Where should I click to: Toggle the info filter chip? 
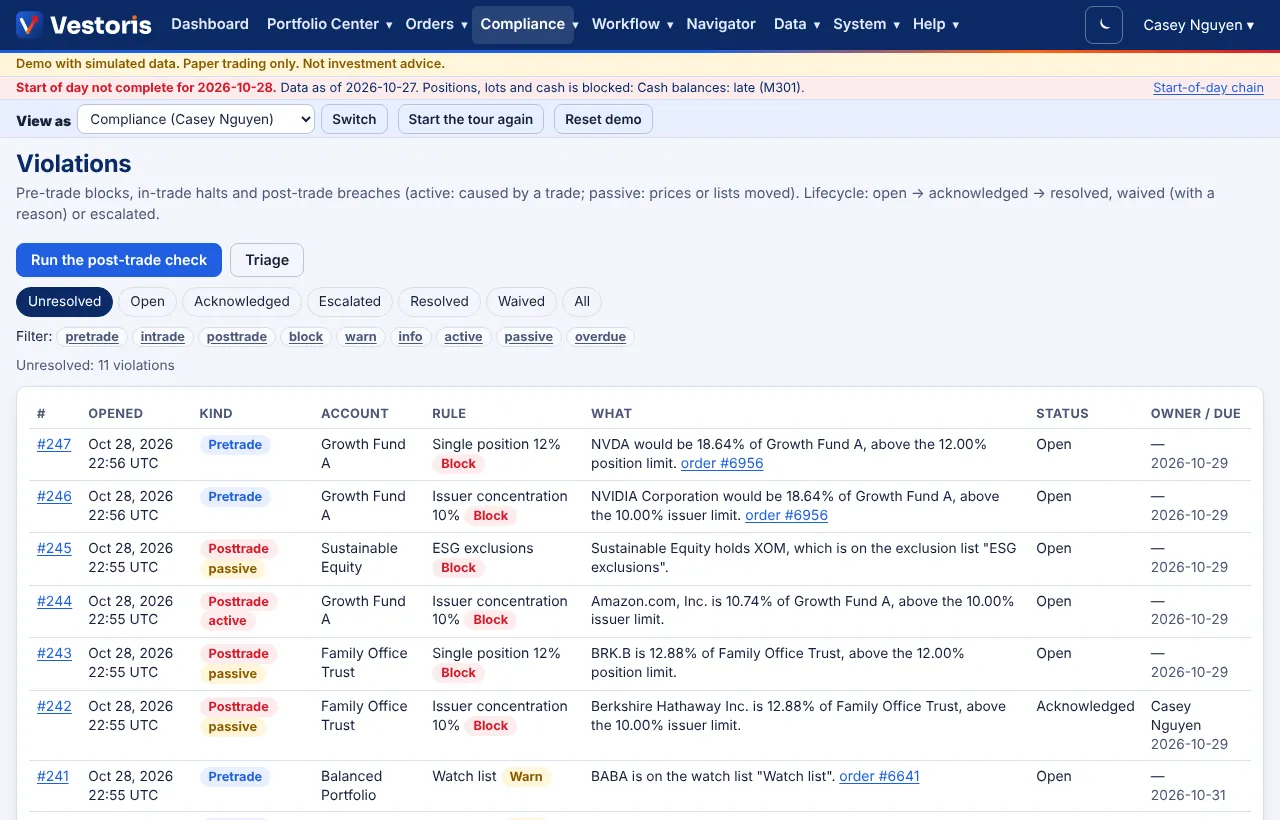[410, 337]
